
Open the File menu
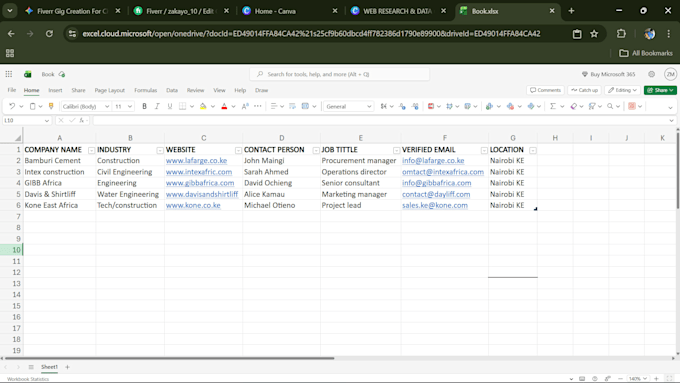12,90
